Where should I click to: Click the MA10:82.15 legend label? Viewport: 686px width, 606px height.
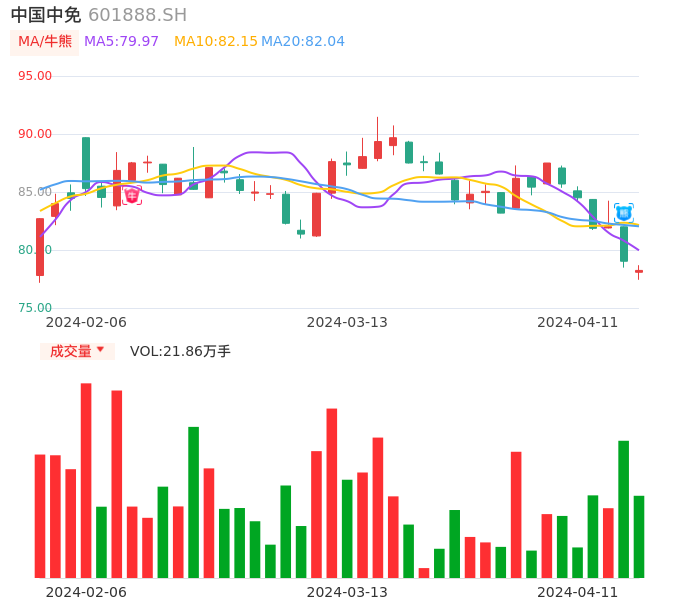click(x=215, y=42)
